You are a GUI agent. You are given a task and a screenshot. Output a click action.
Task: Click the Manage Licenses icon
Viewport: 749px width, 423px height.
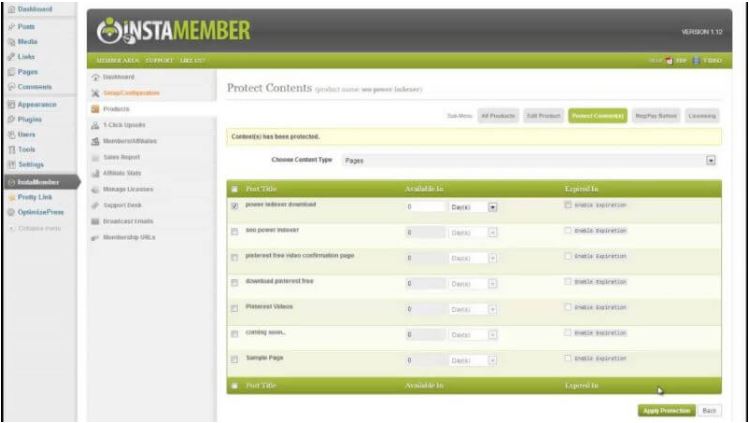pyautogui.click(x=96, y=190)
